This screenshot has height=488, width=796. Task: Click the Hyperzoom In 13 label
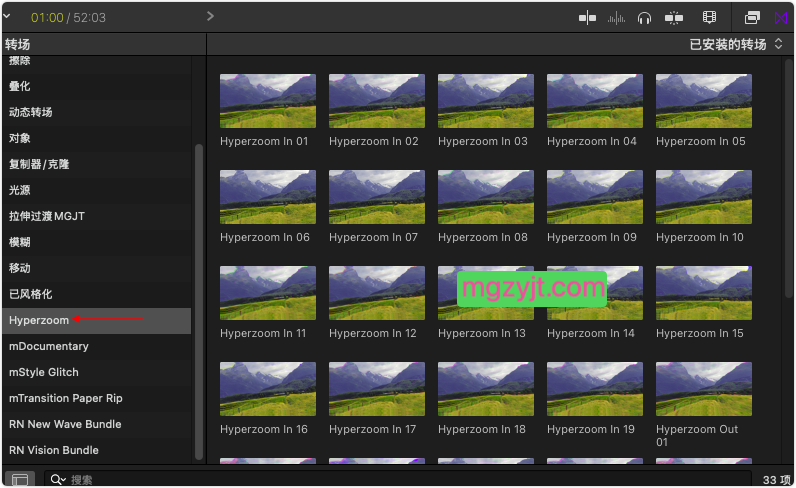coord(482,334)
